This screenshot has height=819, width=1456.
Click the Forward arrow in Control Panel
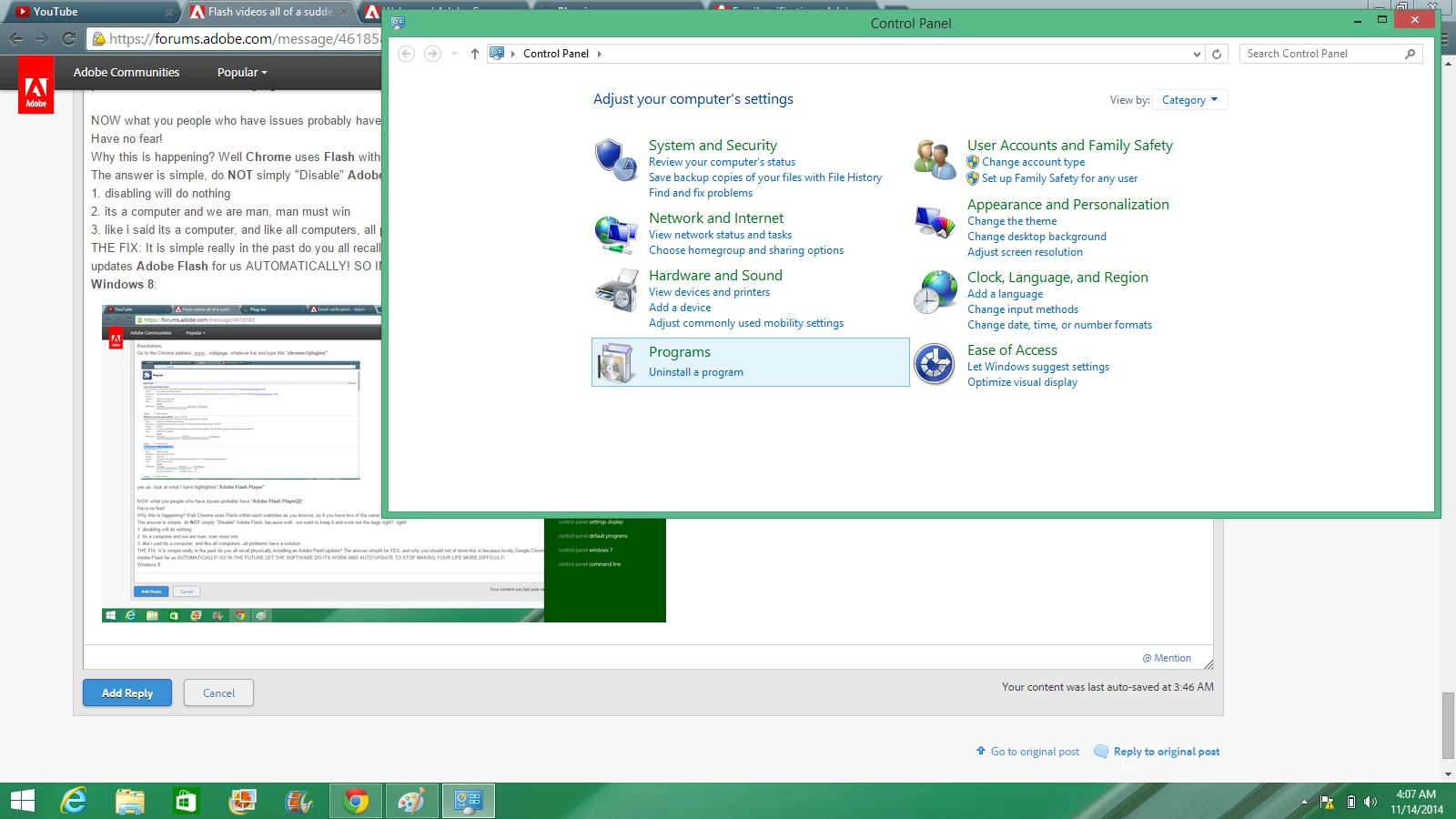[432, 54]
